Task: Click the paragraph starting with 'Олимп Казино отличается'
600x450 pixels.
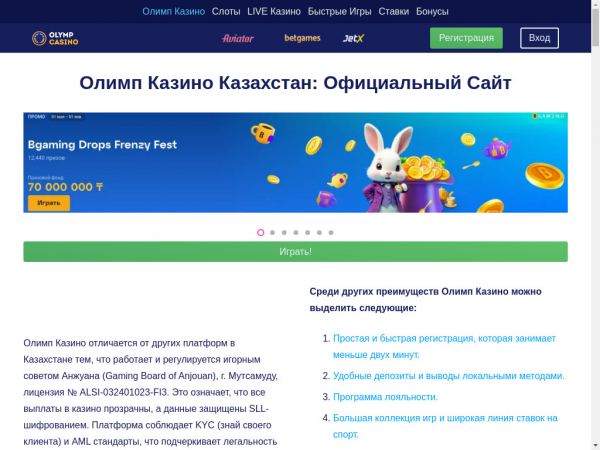Action: (x=151, y=392)
